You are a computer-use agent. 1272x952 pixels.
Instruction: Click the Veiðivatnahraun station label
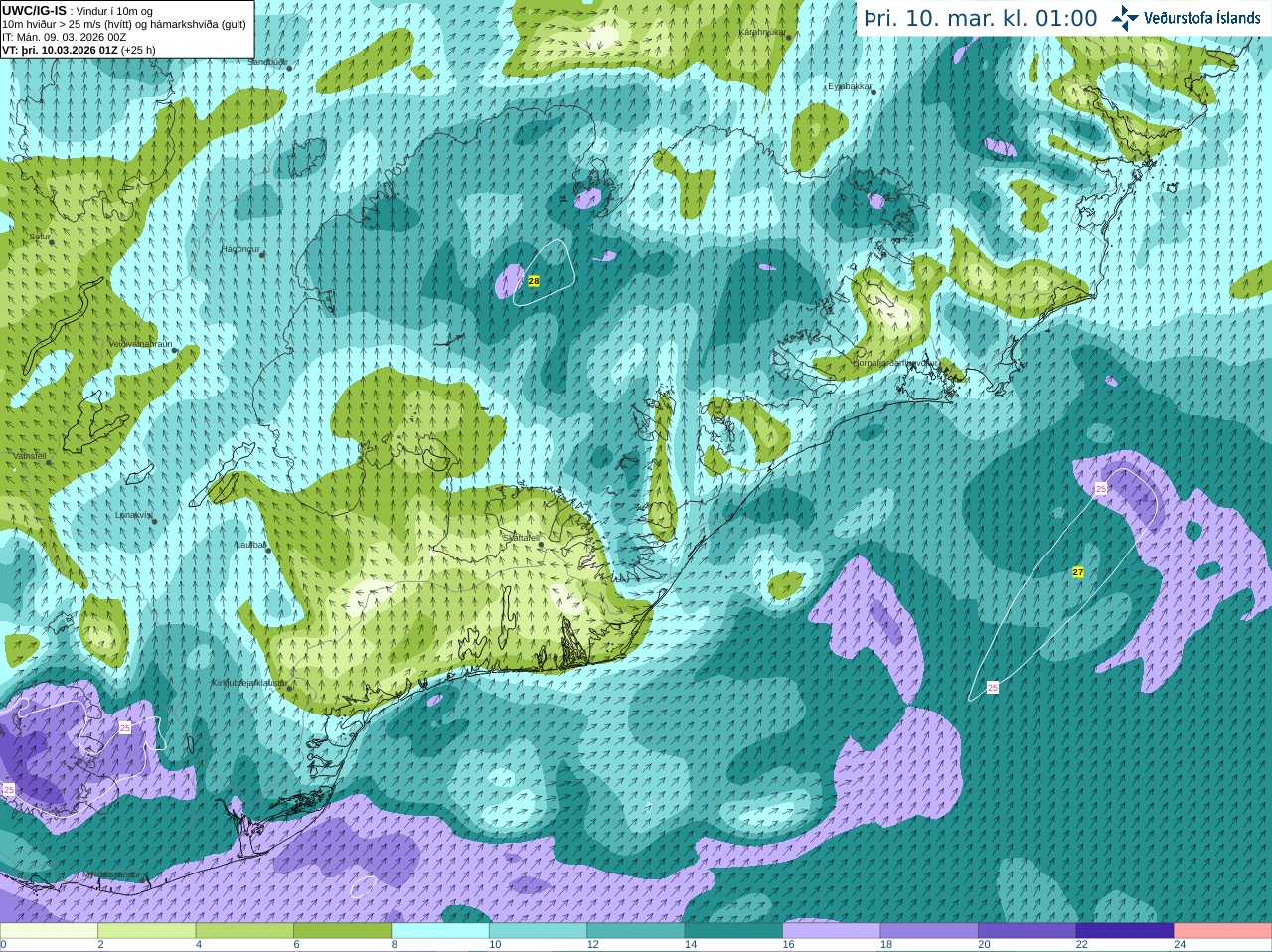pos(140,344)
